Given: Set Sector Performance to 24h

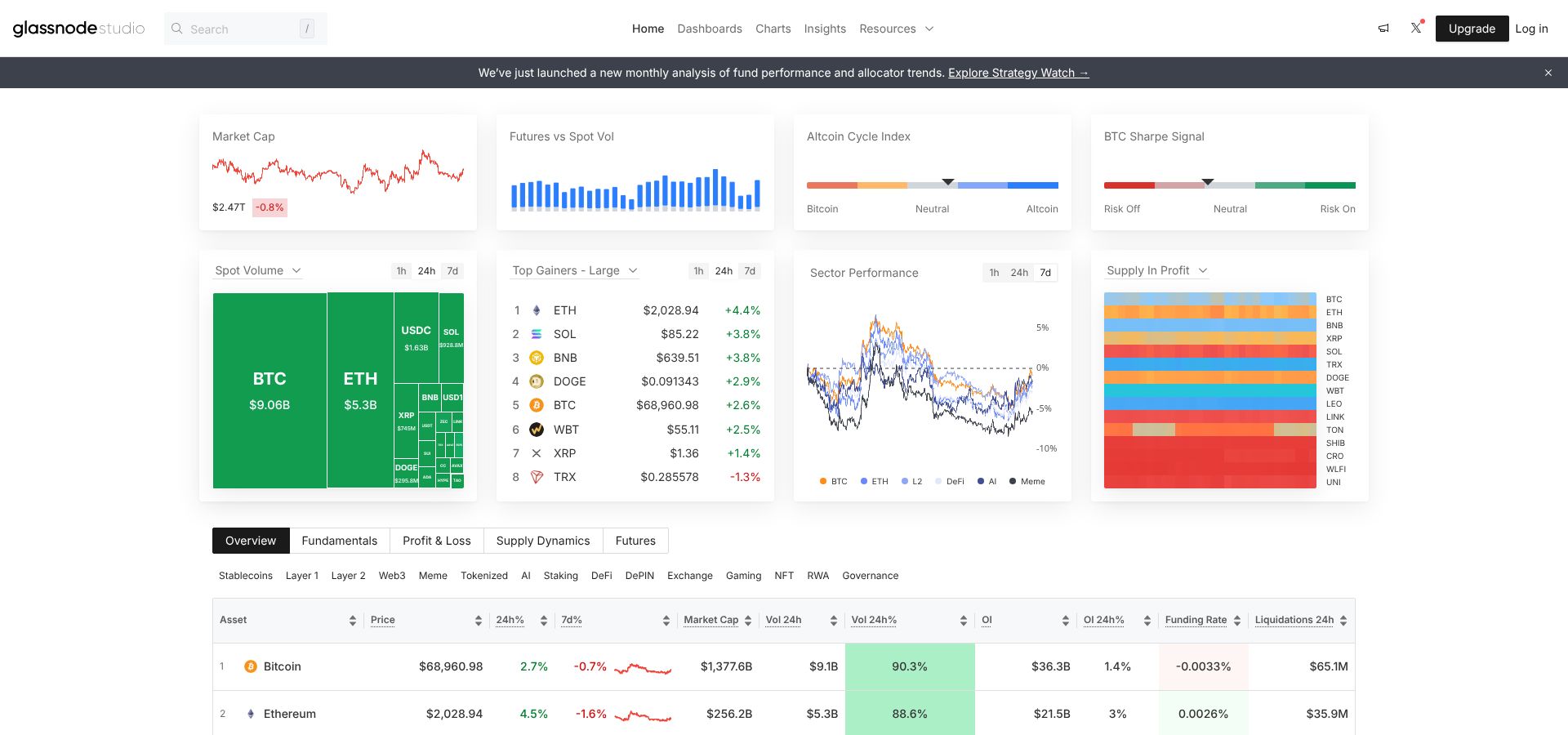Looking at the screenshot, I should pos(1019,273).
